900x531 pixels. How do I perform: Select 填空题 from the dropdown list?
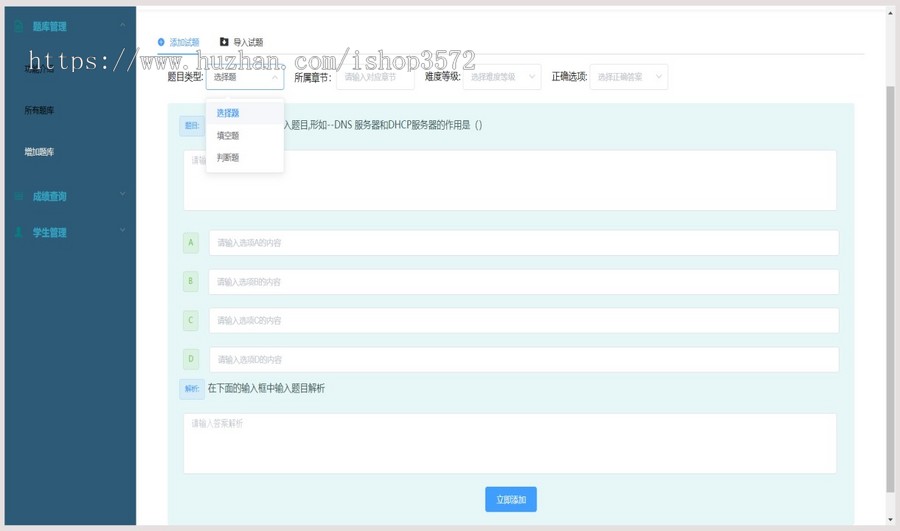[245, 135]
